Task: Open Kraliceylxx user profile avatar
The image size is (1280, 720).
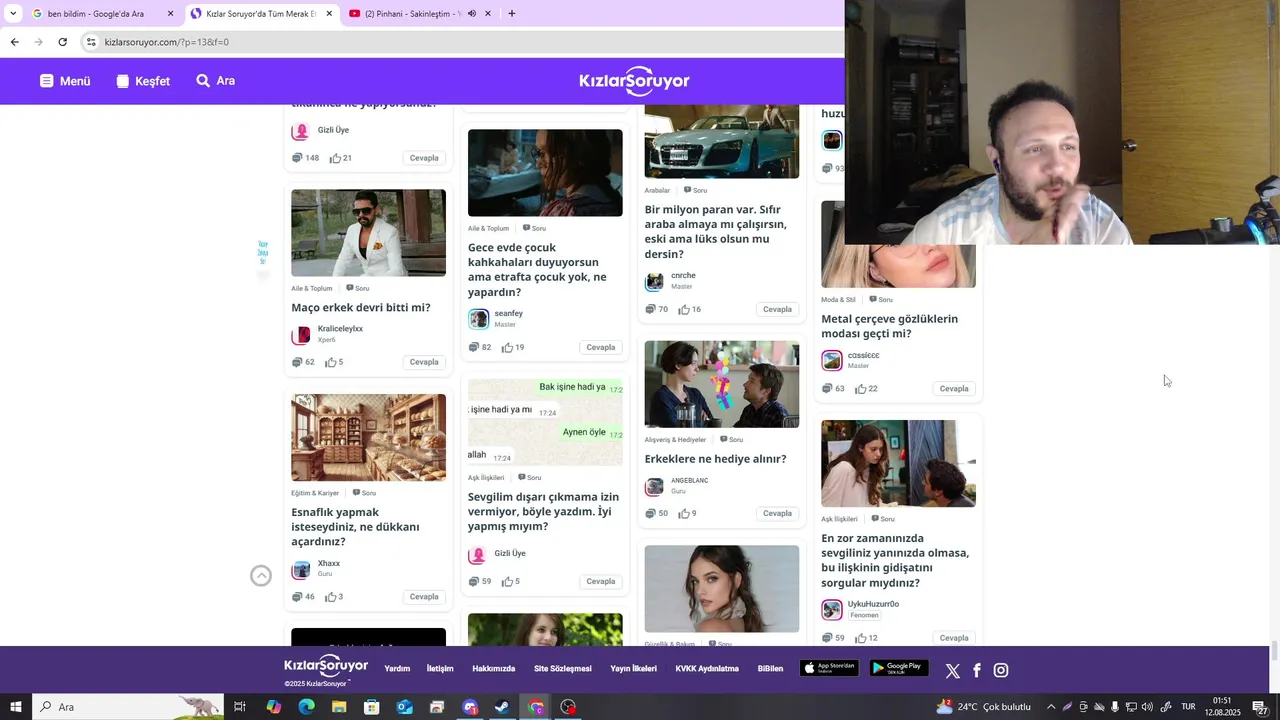Action: 301,334
